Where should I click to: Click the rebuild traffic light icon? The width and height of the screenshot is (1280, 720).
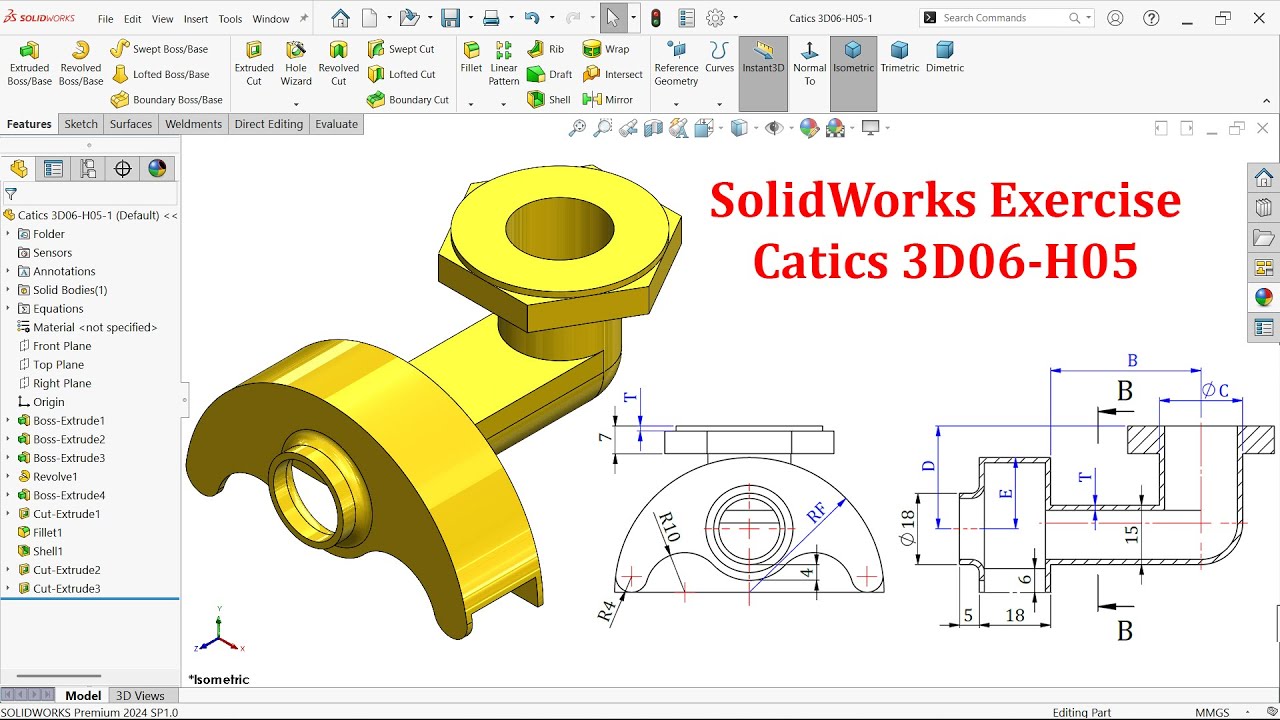[656, 18]
